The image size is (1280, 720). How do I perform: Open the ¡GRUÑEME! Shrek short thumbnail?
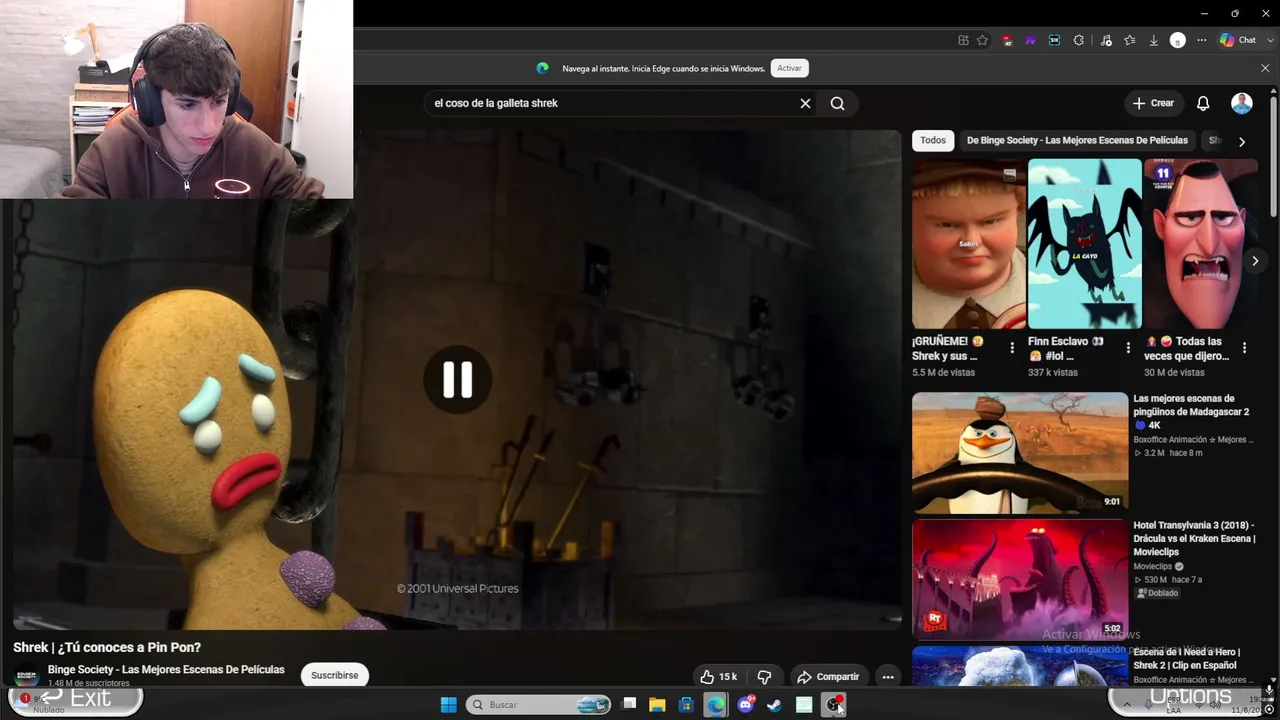(x=969, y=244)
